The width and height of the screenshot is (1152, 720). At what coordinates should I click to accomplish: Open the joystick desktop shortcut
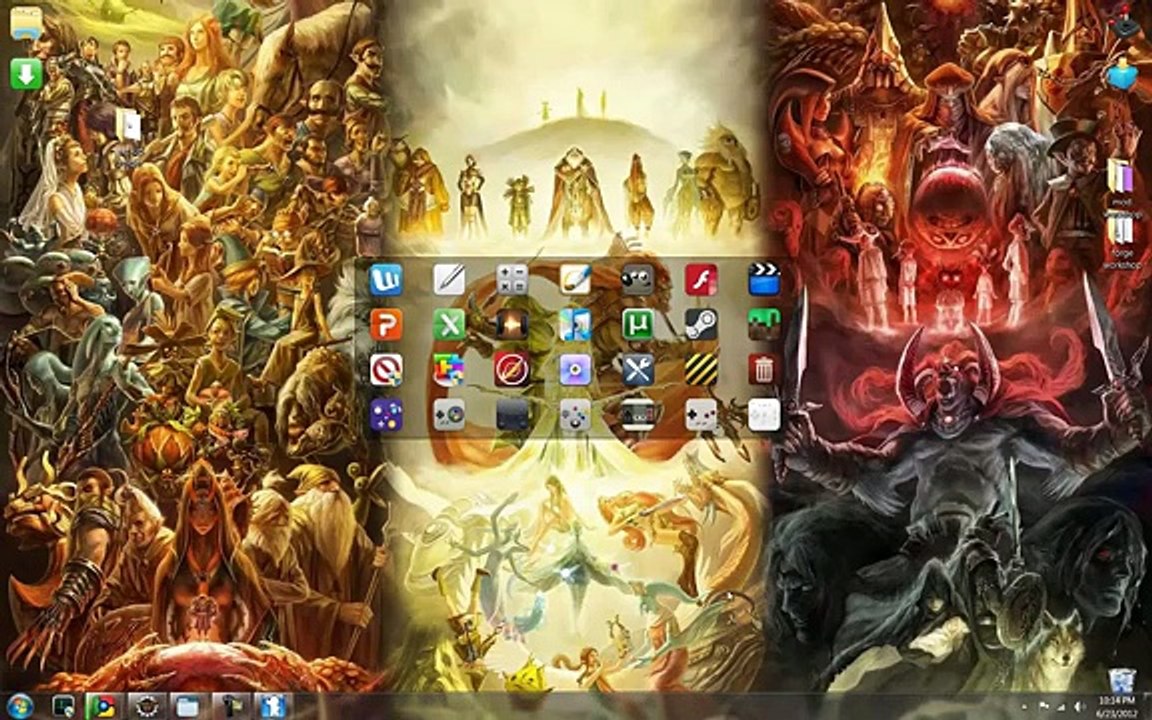point(1123,24)
